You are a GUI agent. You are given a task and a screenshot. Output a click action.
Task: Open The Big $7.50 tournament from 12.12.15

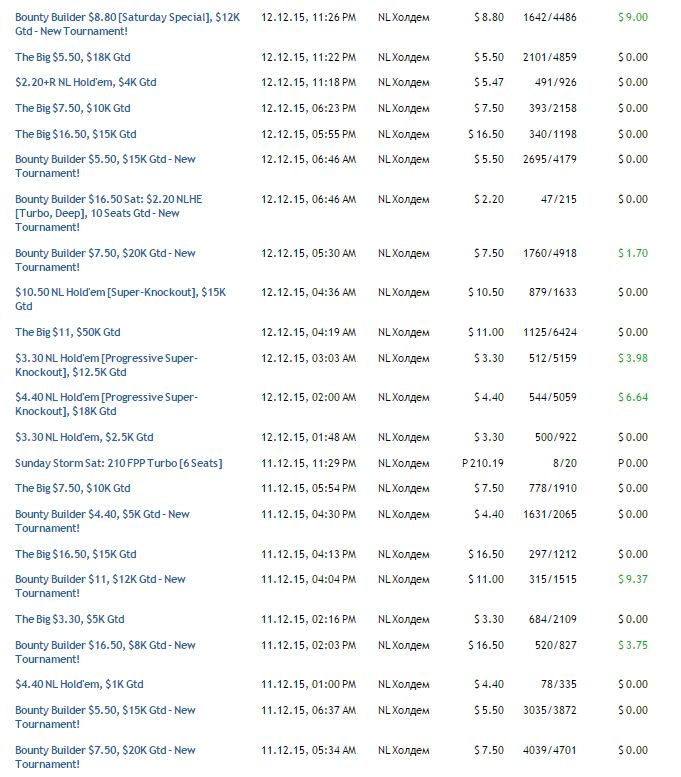(x=72, y=108)
